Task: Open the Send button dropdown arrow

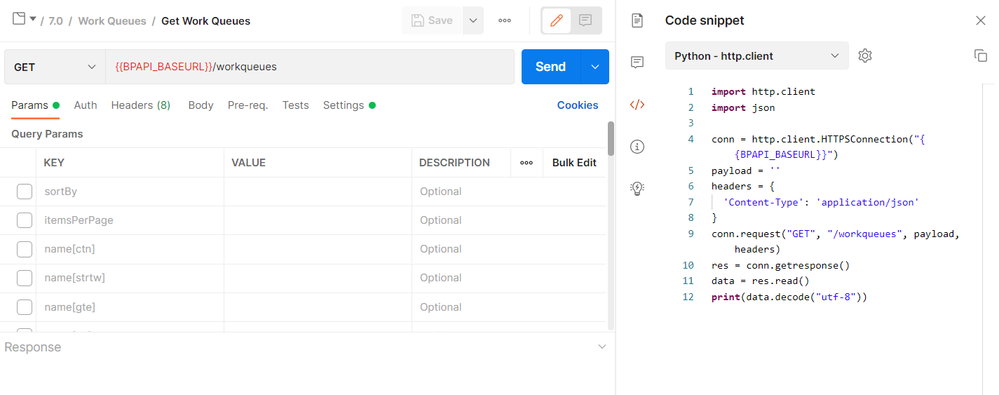Action: 595,67
